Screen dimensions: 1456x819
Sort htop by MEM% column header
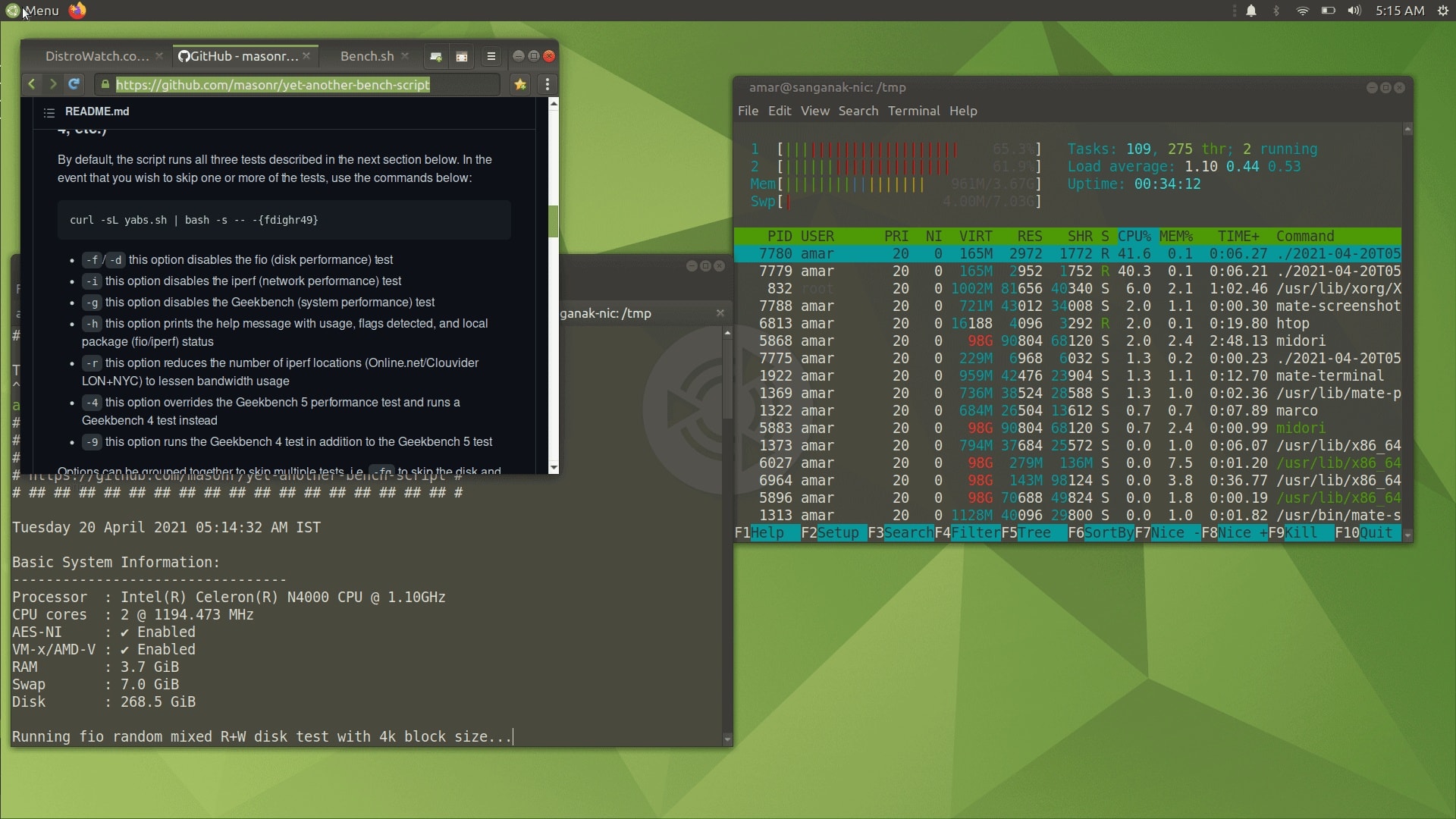point(1175,237)
